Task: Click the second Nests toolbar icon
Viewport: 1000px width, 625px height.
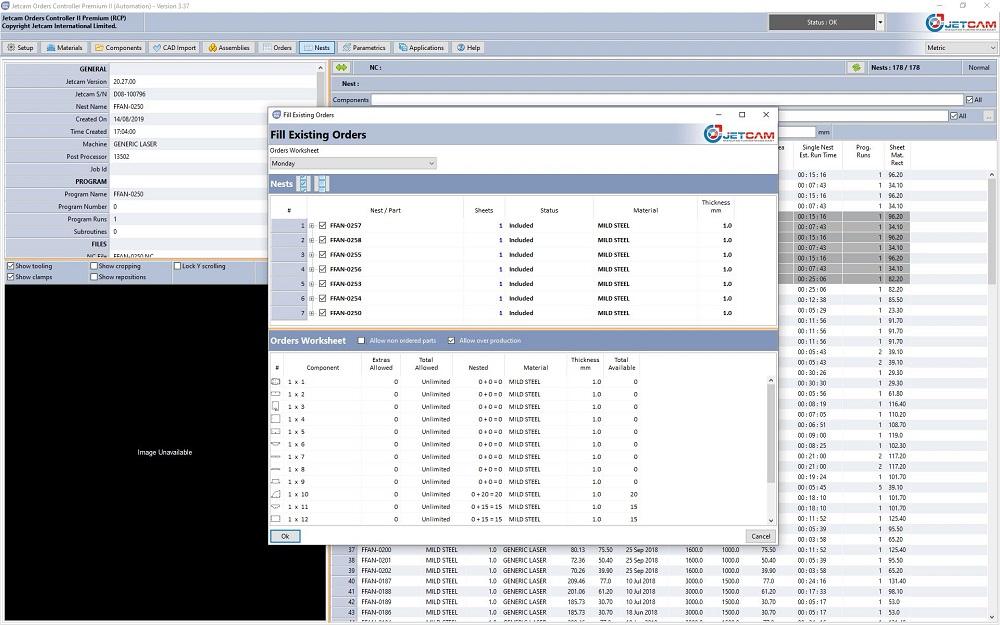Action: (x=321, y=184)
